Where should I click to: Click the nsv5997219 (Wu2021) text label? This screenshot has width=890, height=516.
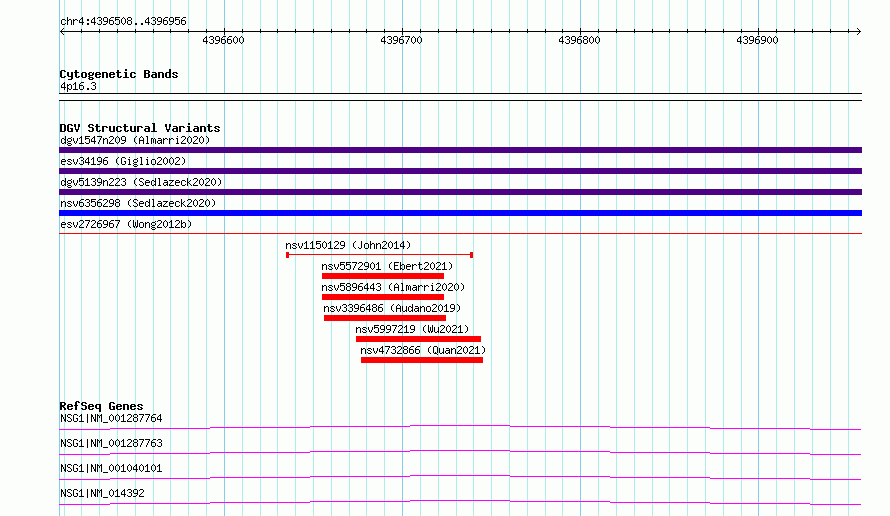pyautogui.click(x=412, y=329)
